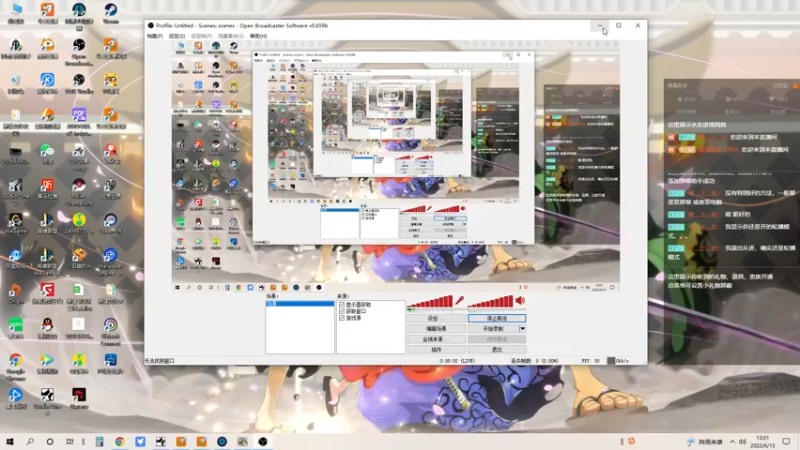This screenshot has height=450, width=800.
Task: Open the 设定档(P) menu in OBS
Action: pos(201,36)
